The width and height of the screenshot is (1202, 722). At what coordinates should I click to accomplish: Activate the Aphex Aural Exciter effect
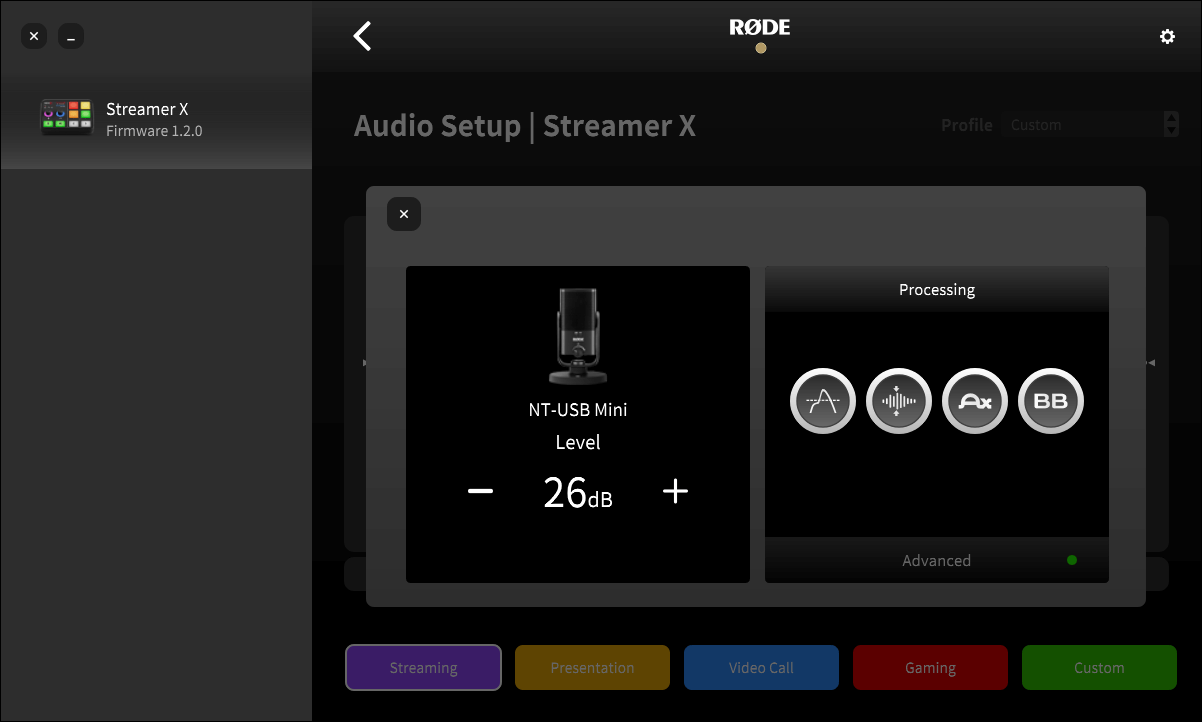point(975,400)
